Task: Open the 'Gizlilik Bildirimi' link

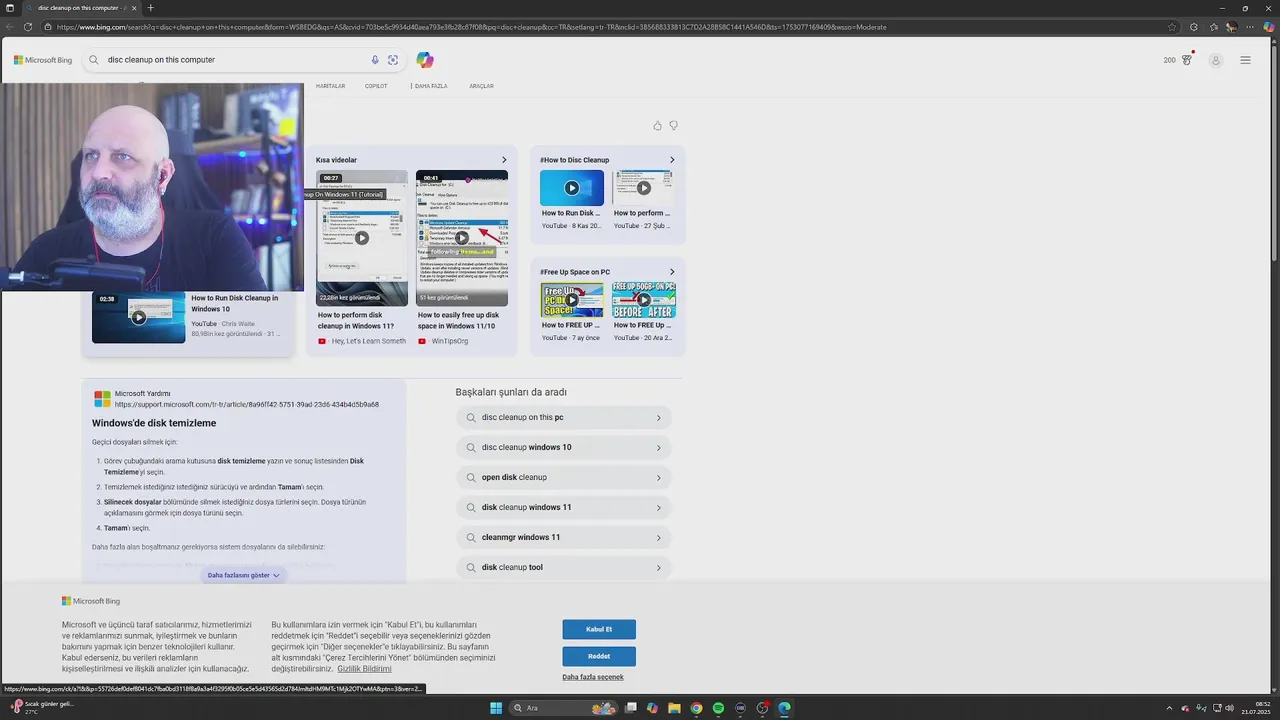Action: click(x=364, y=668)
